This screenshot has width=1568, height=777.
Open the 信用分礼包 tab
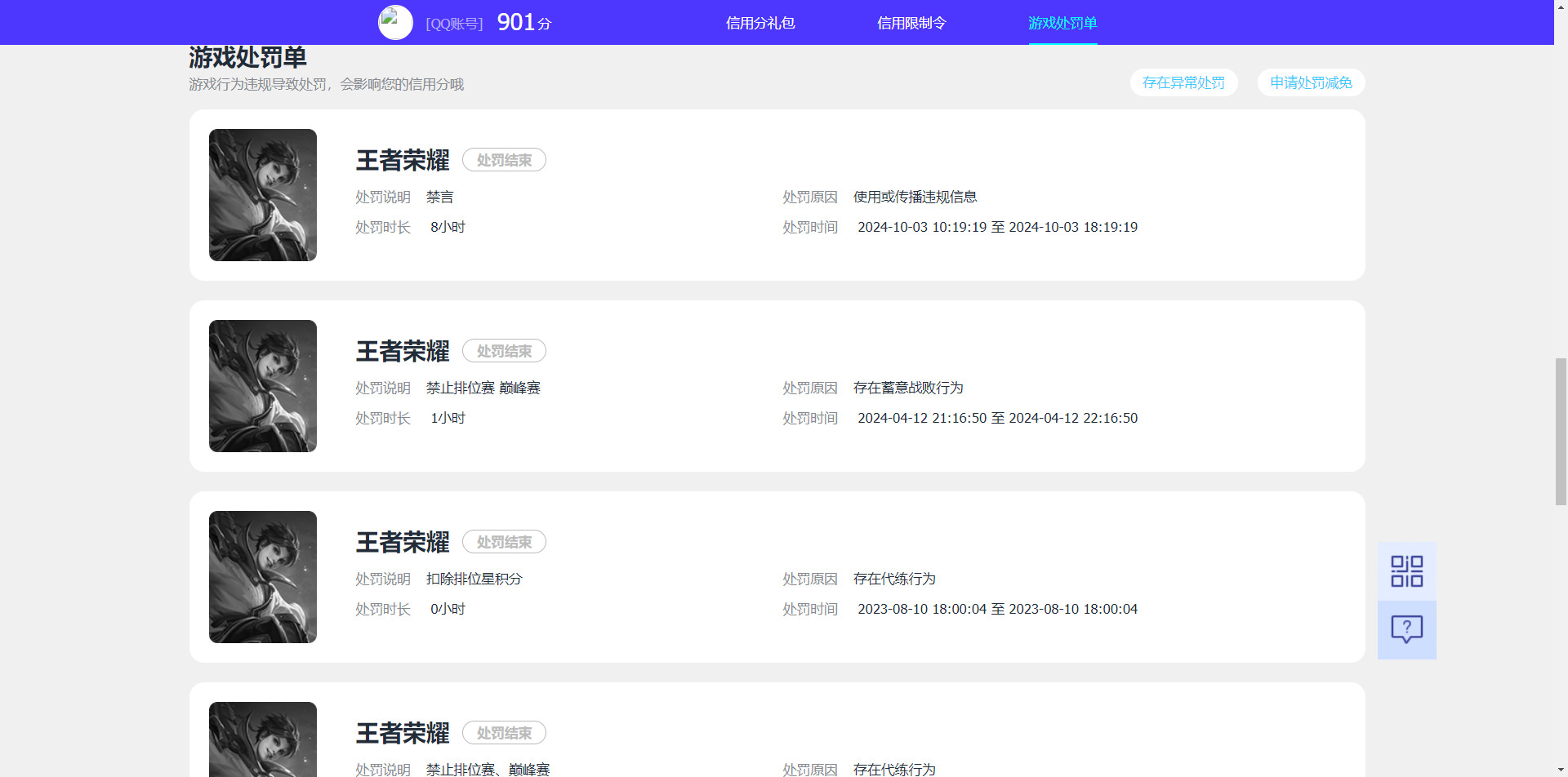760,23
